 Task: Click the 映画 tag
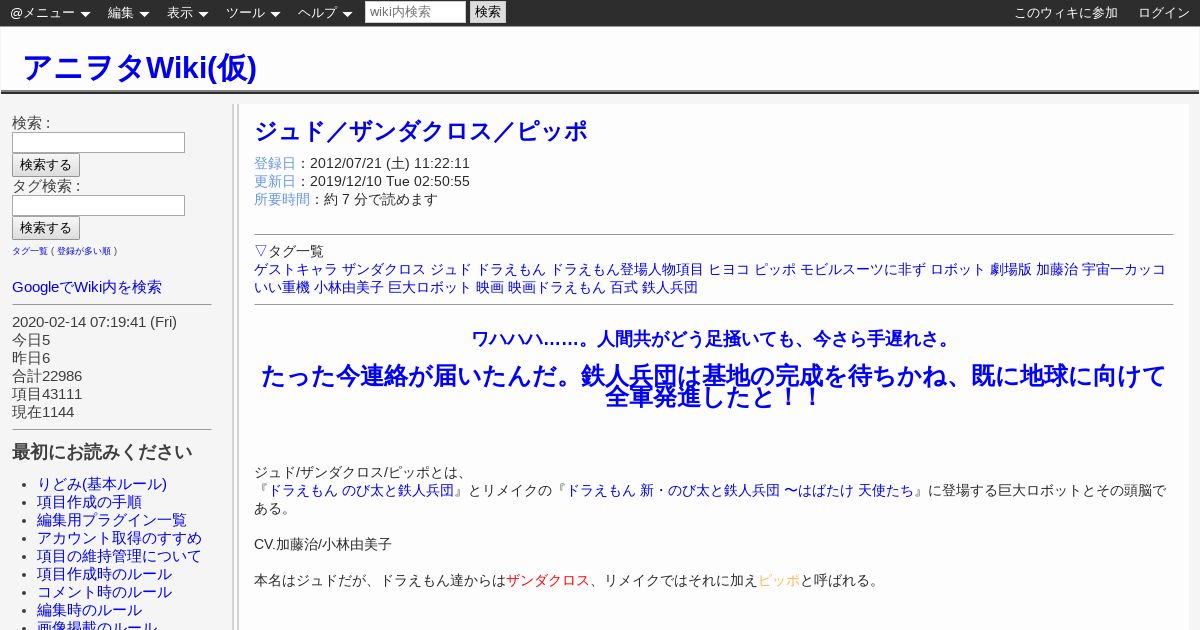(x=489, y=287)
